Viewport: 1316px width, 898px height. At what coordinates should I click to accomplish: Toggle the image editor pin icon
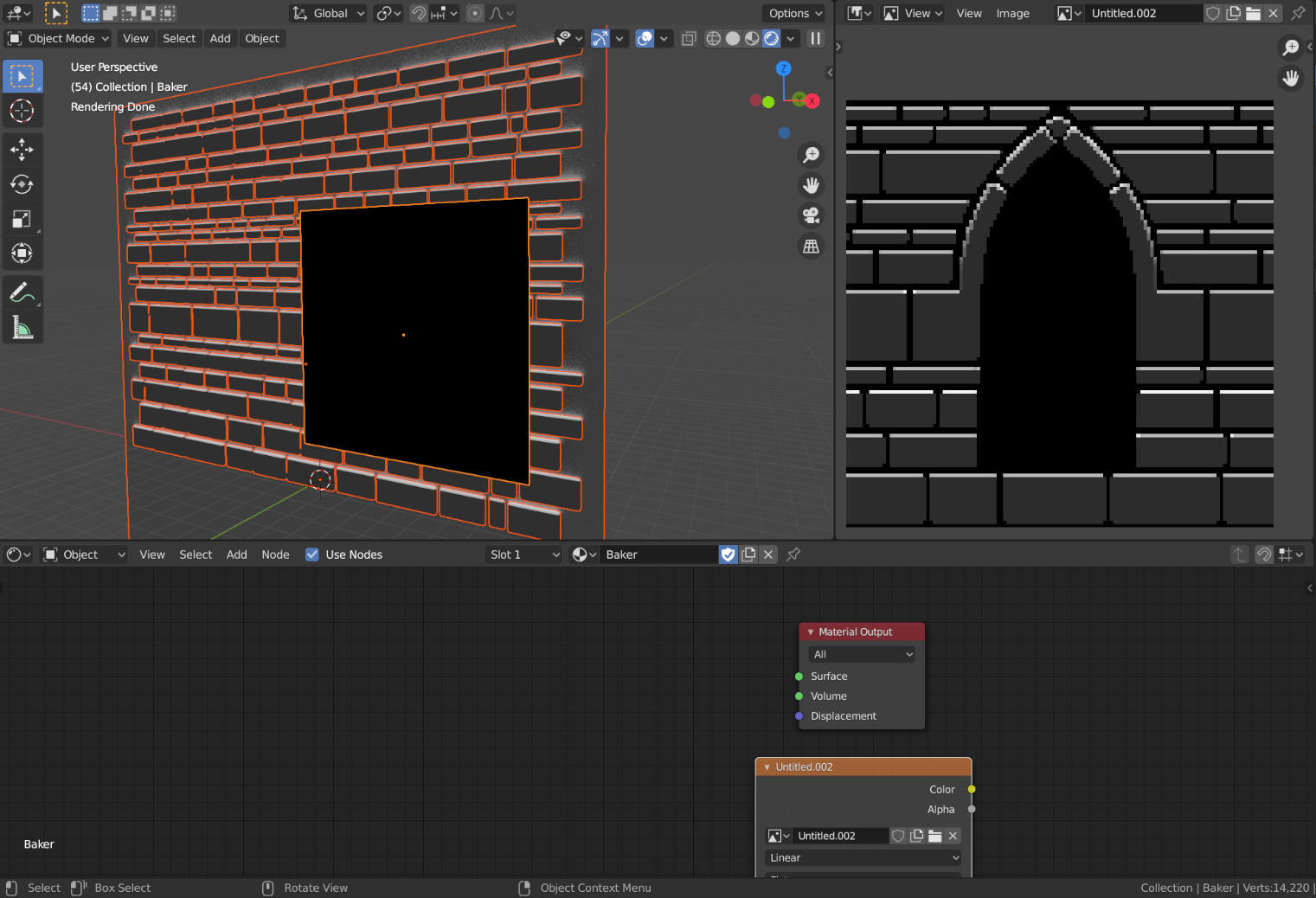(x=1298, y=13)
